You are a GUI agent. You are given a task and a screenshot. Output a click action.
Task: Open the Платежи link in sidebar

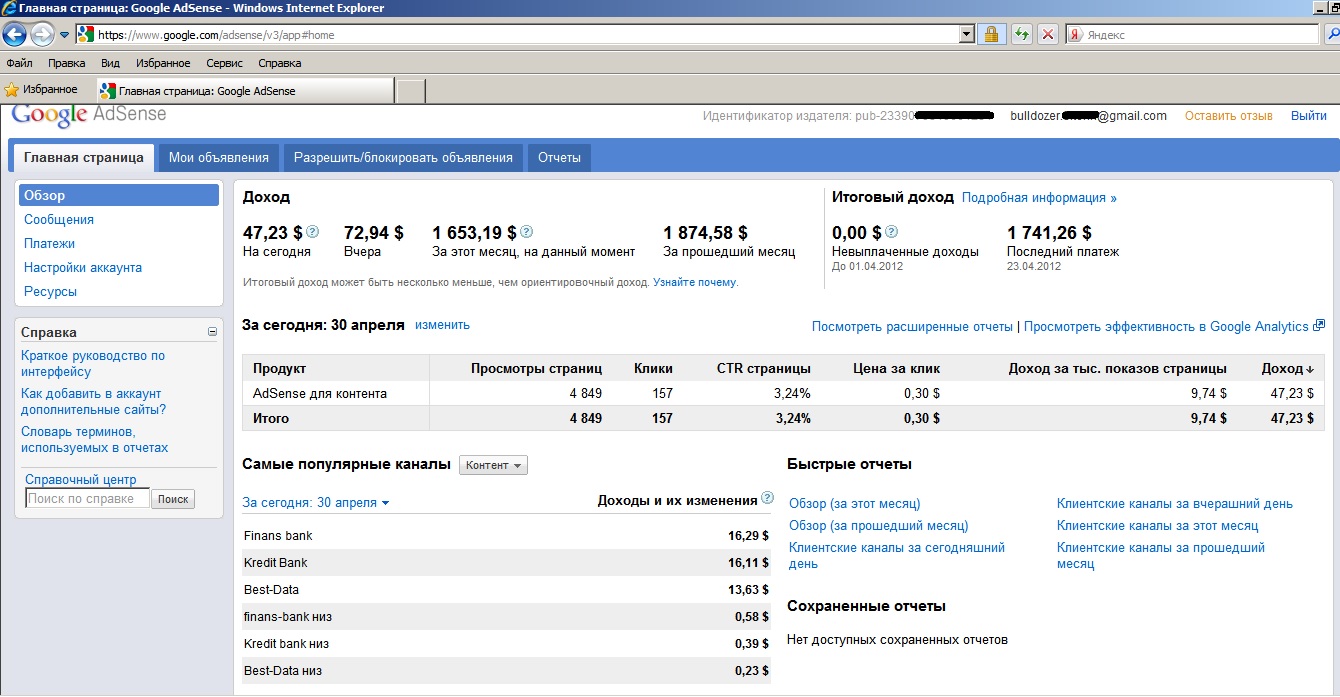click(x=50, y=244)
